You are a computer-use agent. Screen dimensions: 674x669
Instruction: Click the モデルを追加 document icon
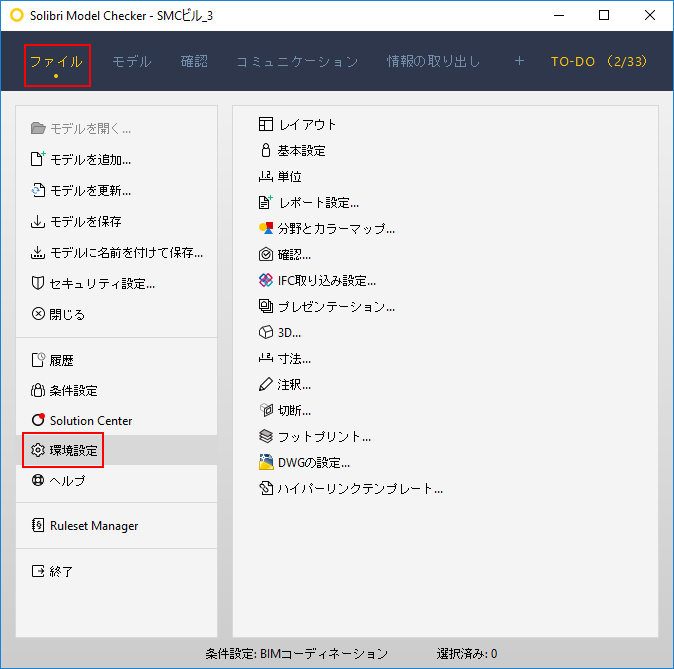point(38,159)
